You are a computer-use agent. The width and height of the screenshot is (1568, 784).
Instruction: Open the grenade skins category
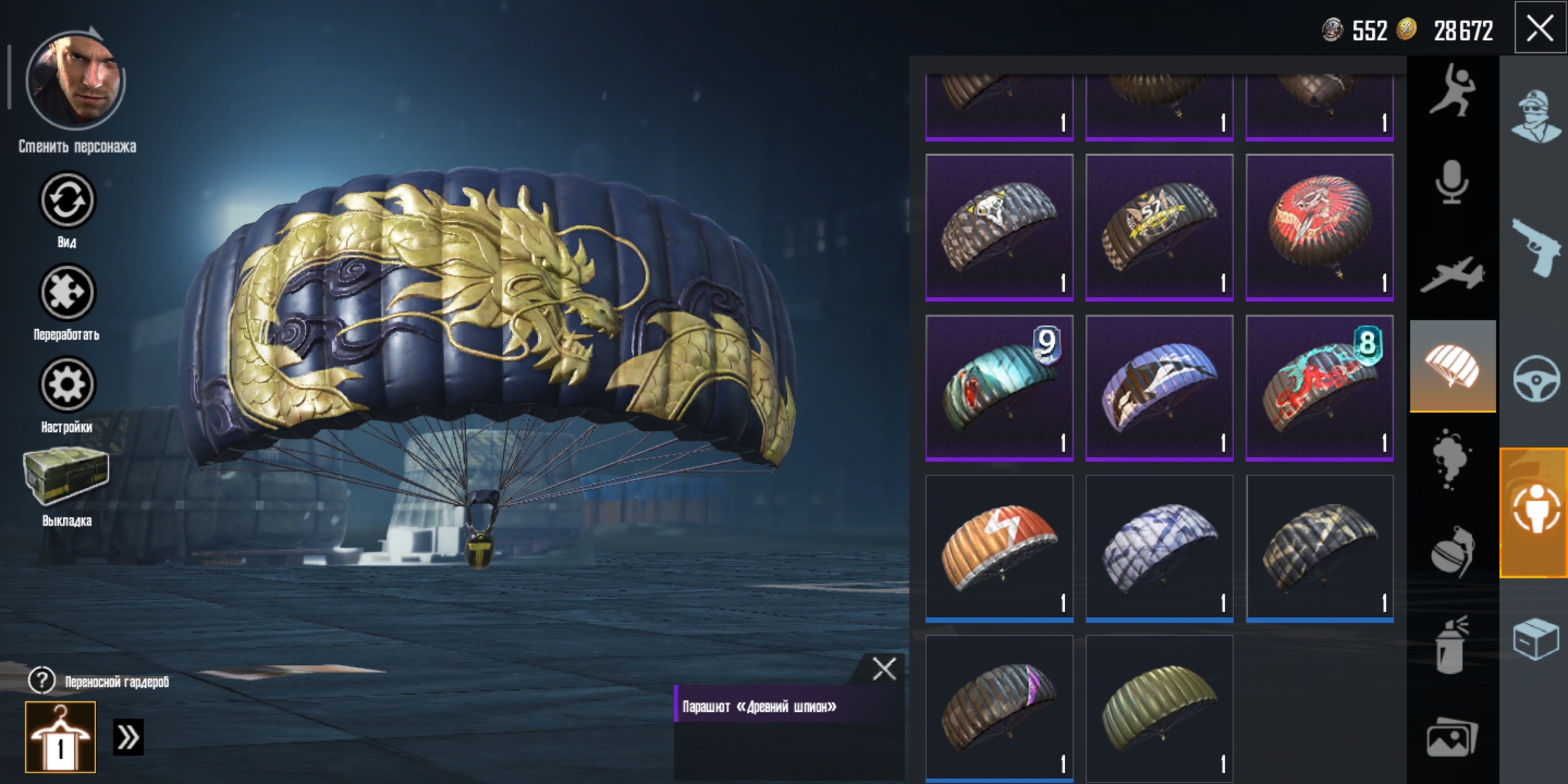1452,552
